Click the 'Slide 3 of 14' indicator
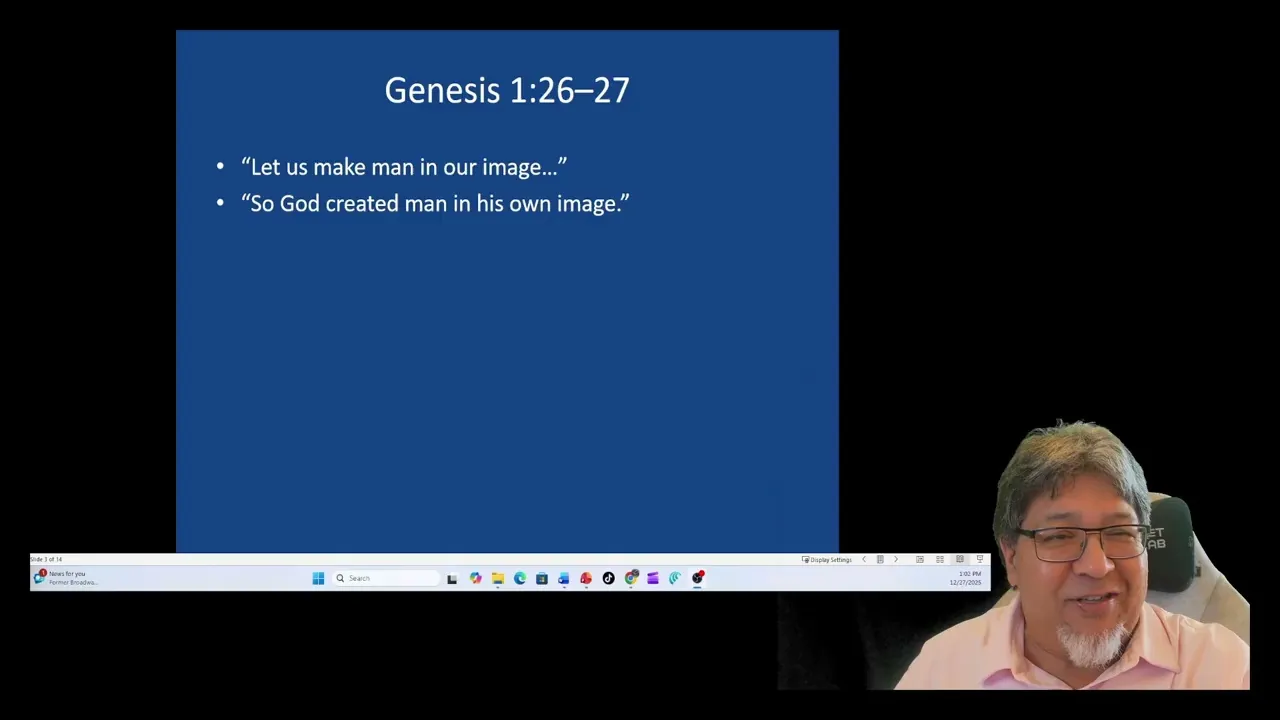 click(46, 559)
